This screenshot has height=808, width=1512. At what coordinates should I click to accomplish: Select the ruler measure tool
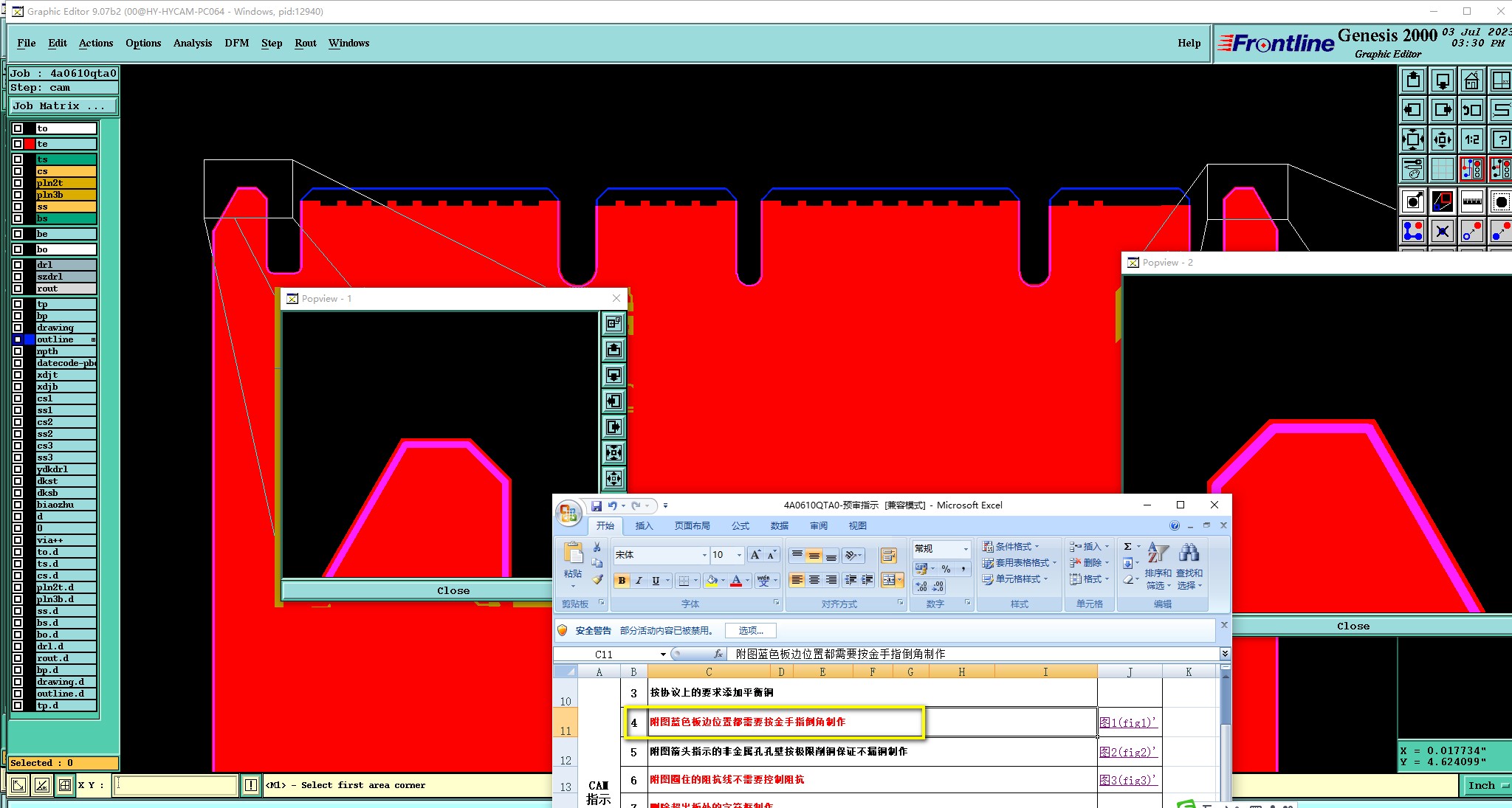pos(1471,201)
